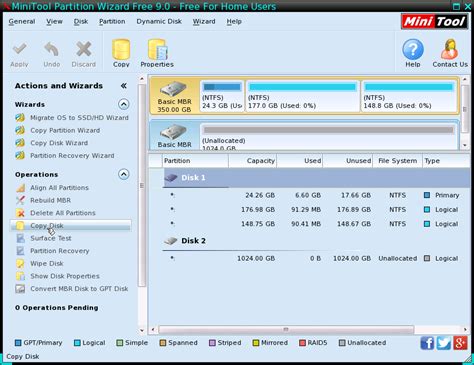Start the Copy Partition Wizard

(65, 130)
